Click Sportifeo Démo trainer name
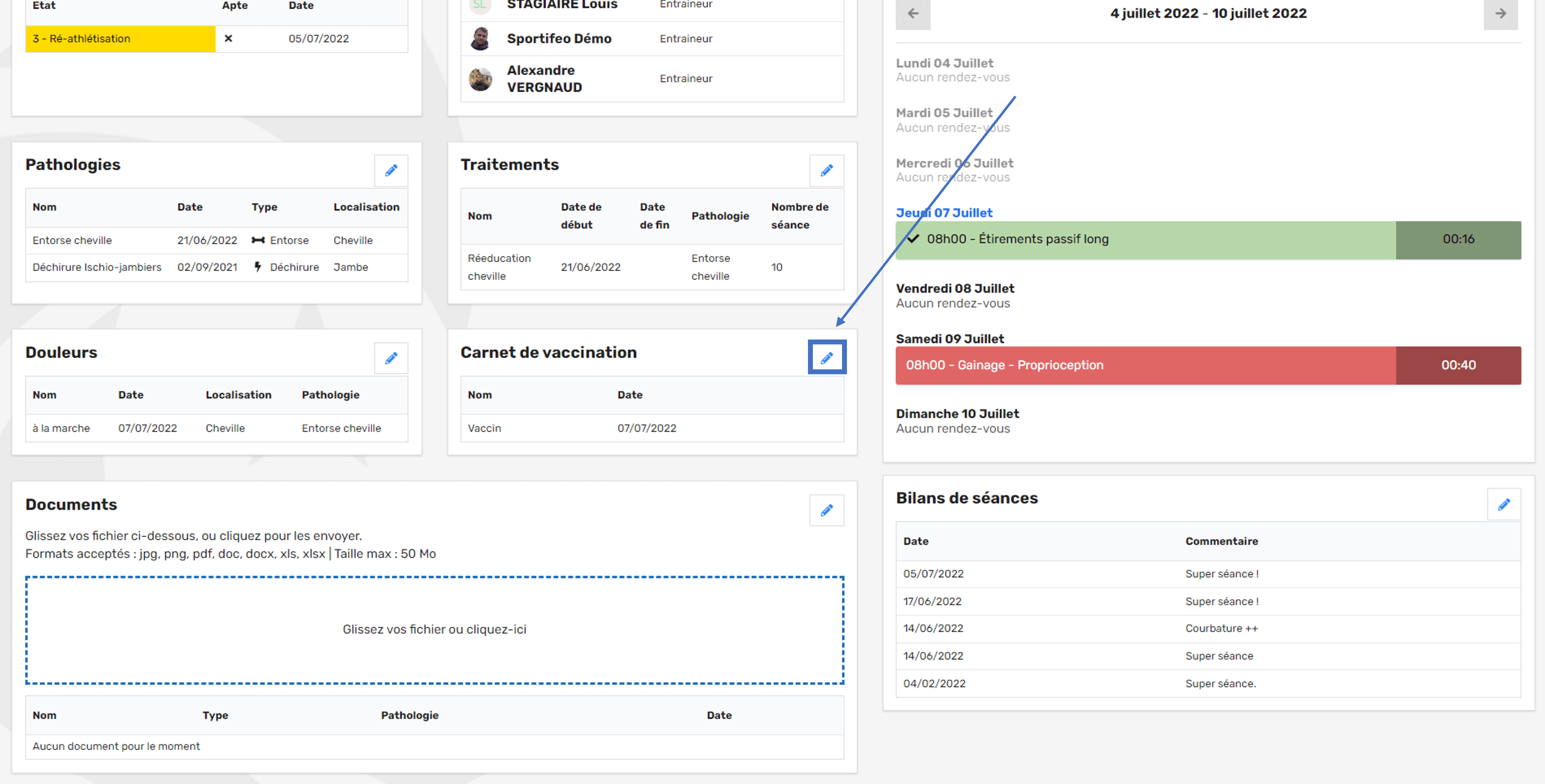This screenshot has width=1545, height=784. (x=559, y=38)
